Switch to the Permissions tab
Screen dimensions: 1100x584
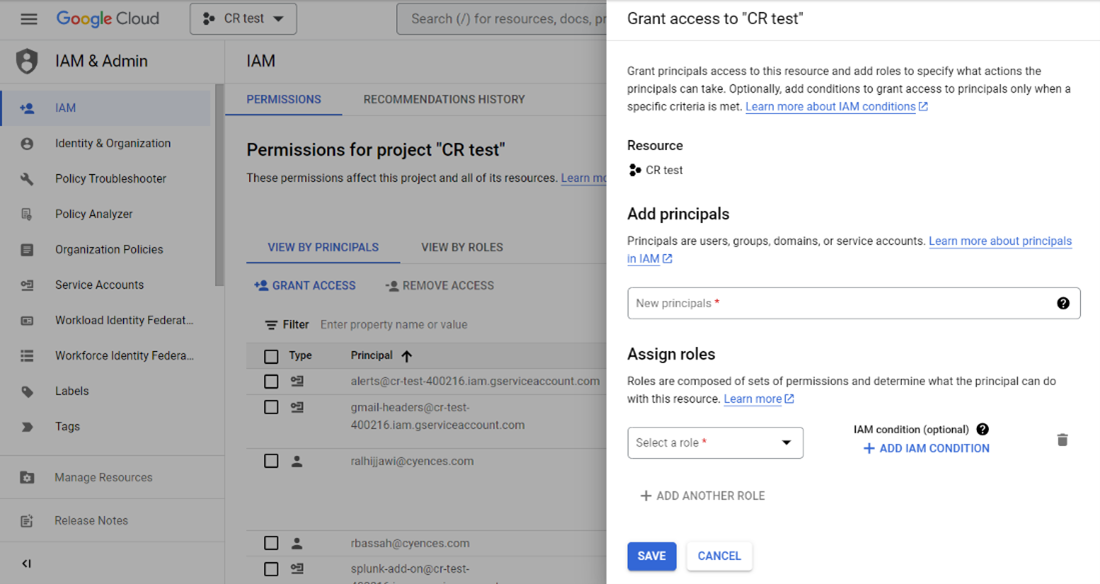point(283,100)
